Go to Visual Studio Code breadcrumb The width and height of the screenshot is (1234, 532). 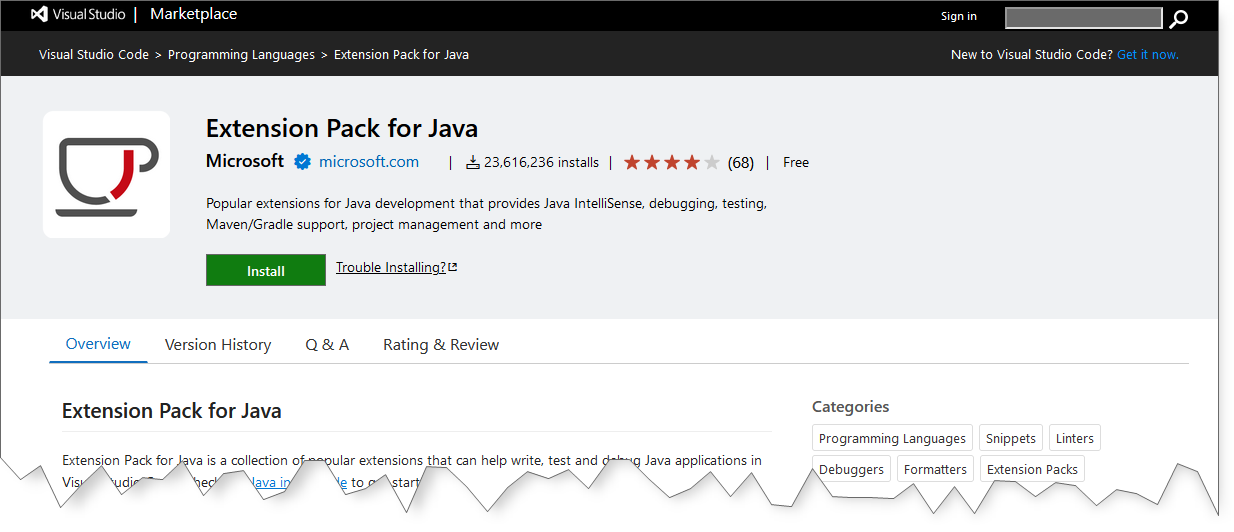(x=94, y=55)
